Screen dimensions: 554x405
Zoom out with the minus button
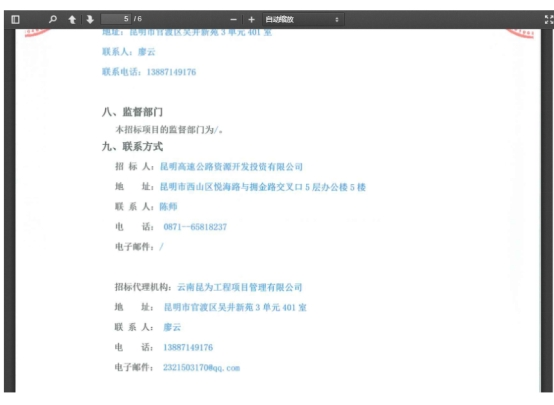coord(233,19)
